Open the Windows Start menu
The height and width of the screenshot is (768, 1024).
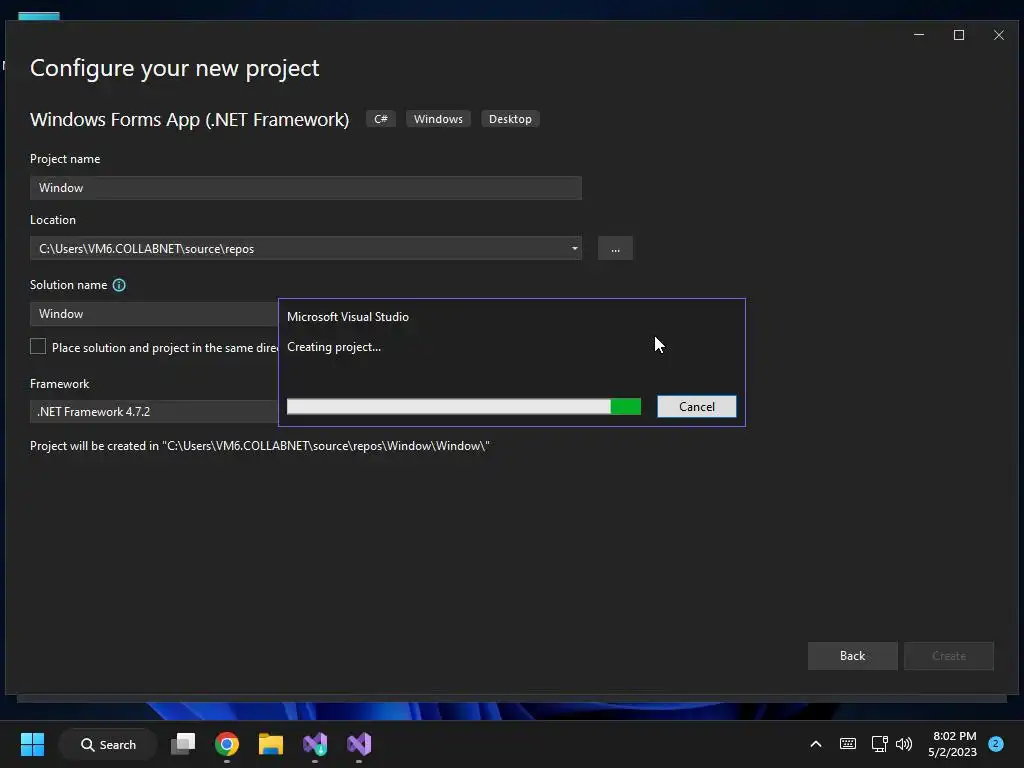coord(32,744)
